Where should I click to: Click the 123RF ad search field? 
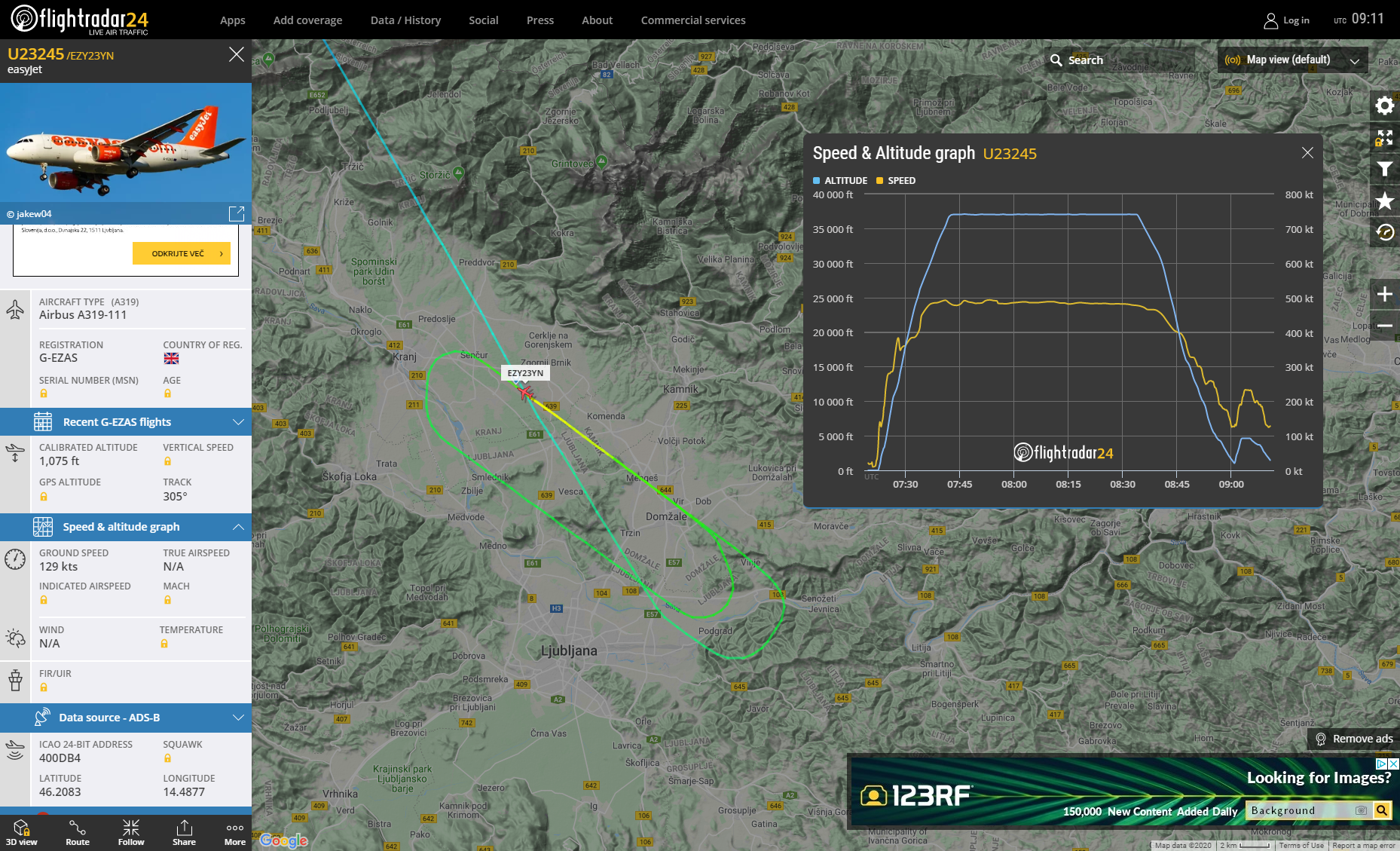(1308, 810)
